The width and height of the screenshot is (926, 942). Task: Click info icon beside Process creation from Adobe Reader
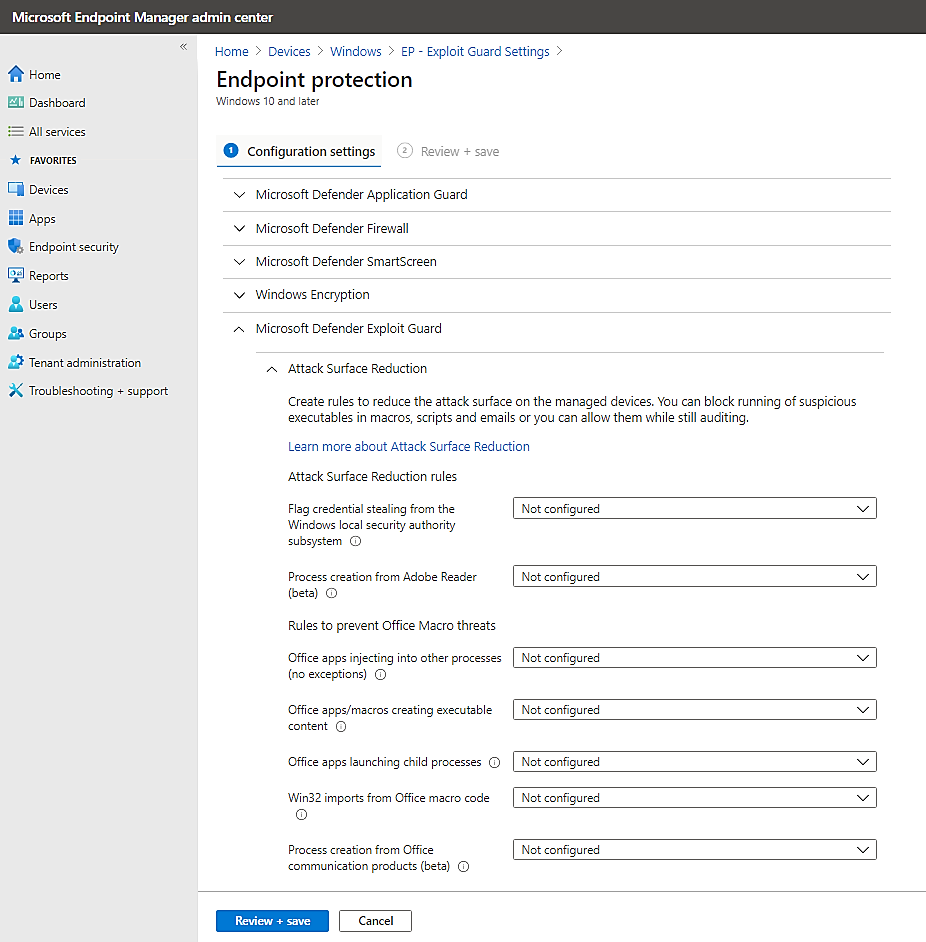pyautogui.click(x=332, y=593)
